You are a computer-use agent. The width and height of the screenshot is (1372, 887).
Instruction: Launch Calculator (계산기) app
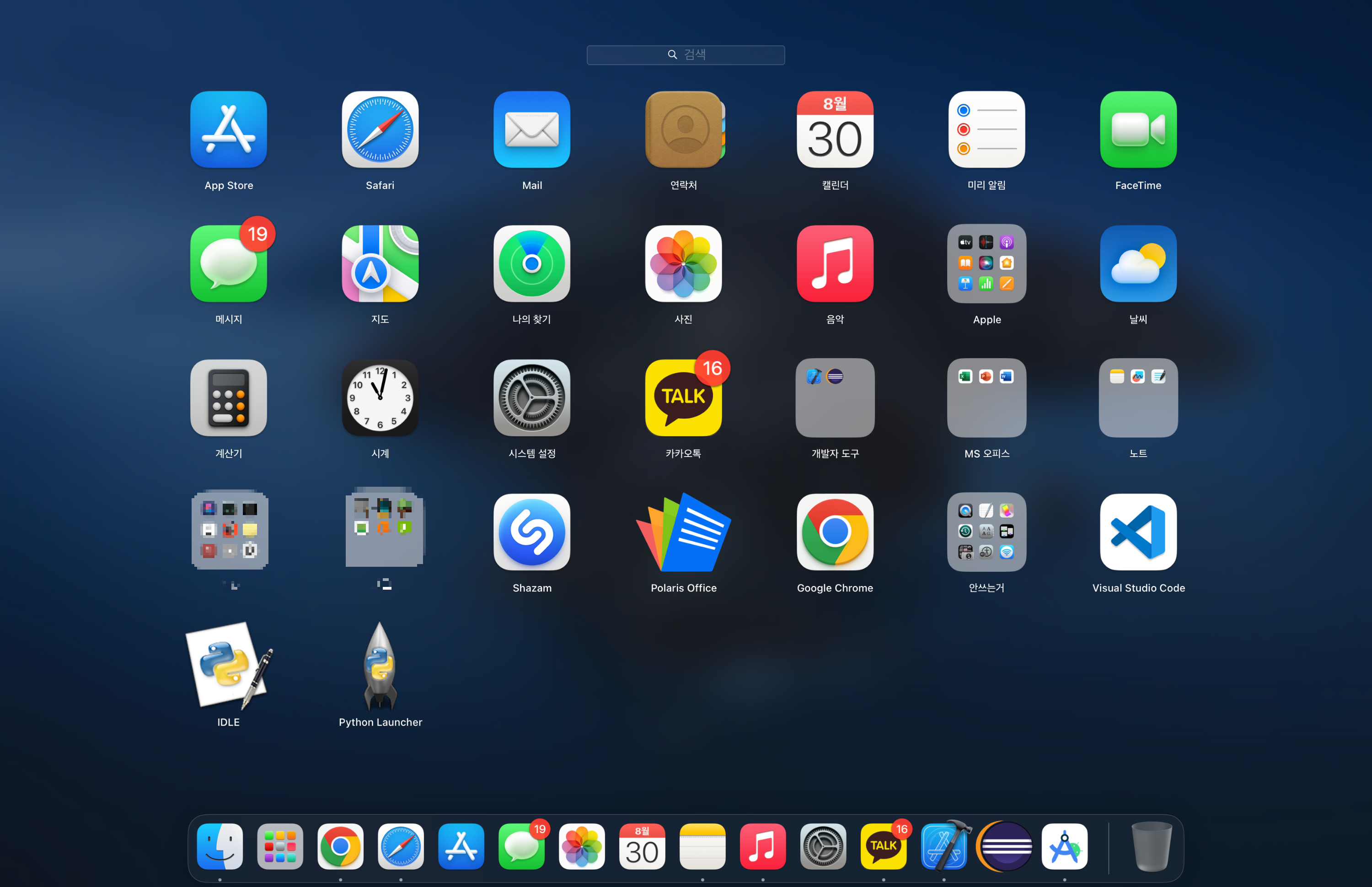(x=229, y=398)
